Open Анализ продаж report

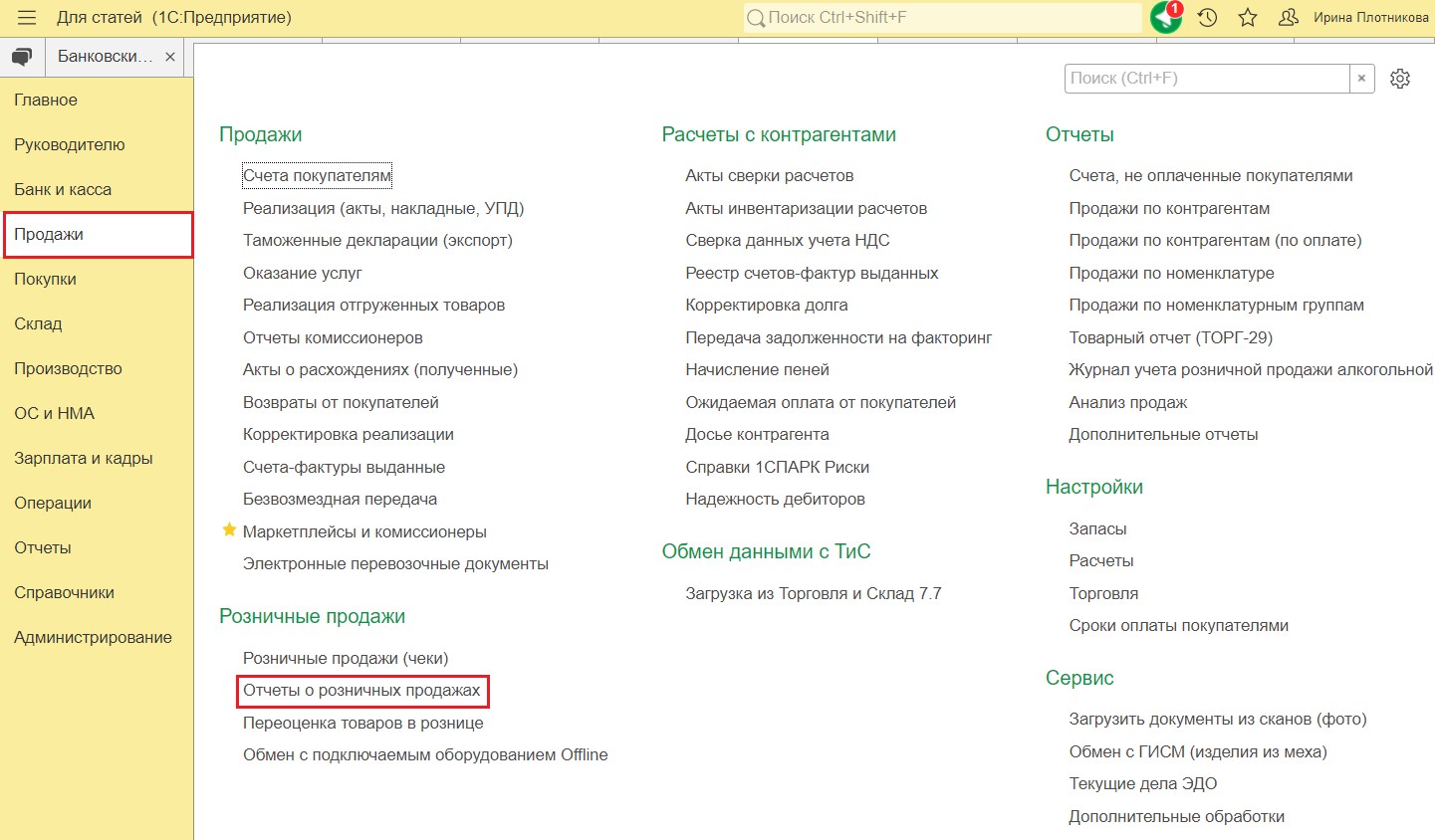tap(1128, 402)
